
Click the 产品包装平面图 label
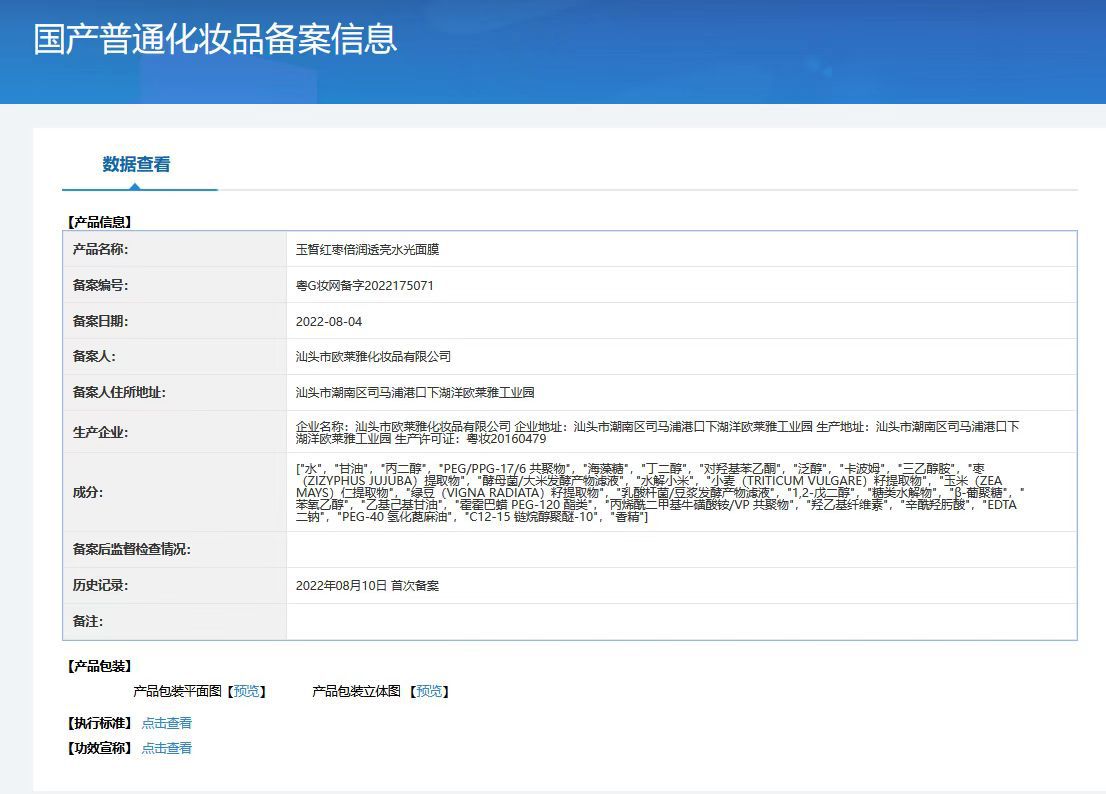click(x=178, y=691)
